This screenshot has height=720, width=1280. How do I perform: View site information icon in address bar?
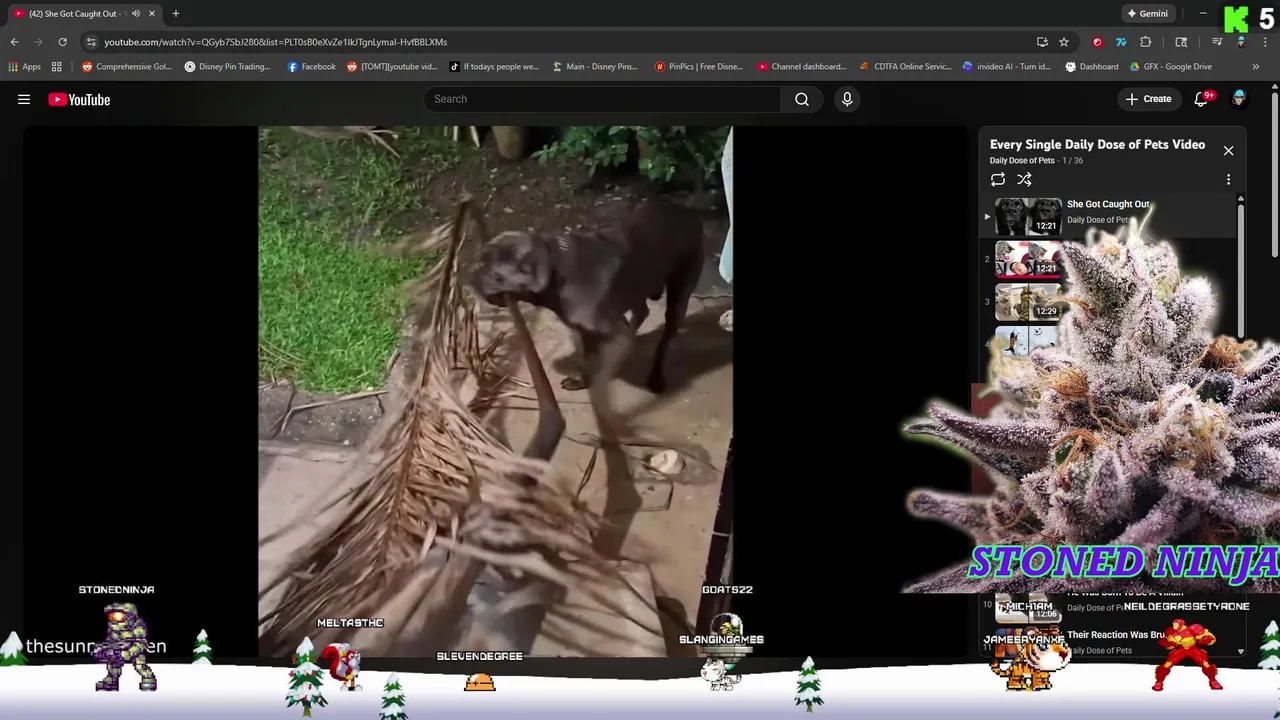(x=91, y=42)
